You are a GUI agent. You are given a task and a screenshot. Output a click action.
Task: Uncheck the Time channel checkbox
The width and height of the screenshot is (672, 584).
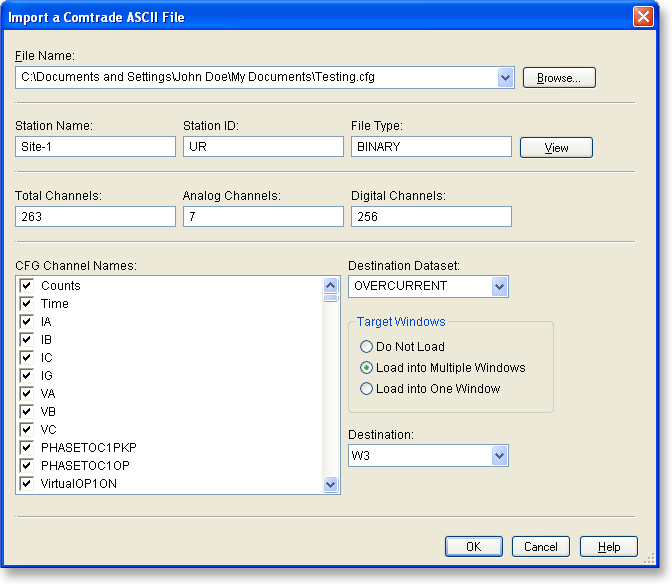pos(26,303)
